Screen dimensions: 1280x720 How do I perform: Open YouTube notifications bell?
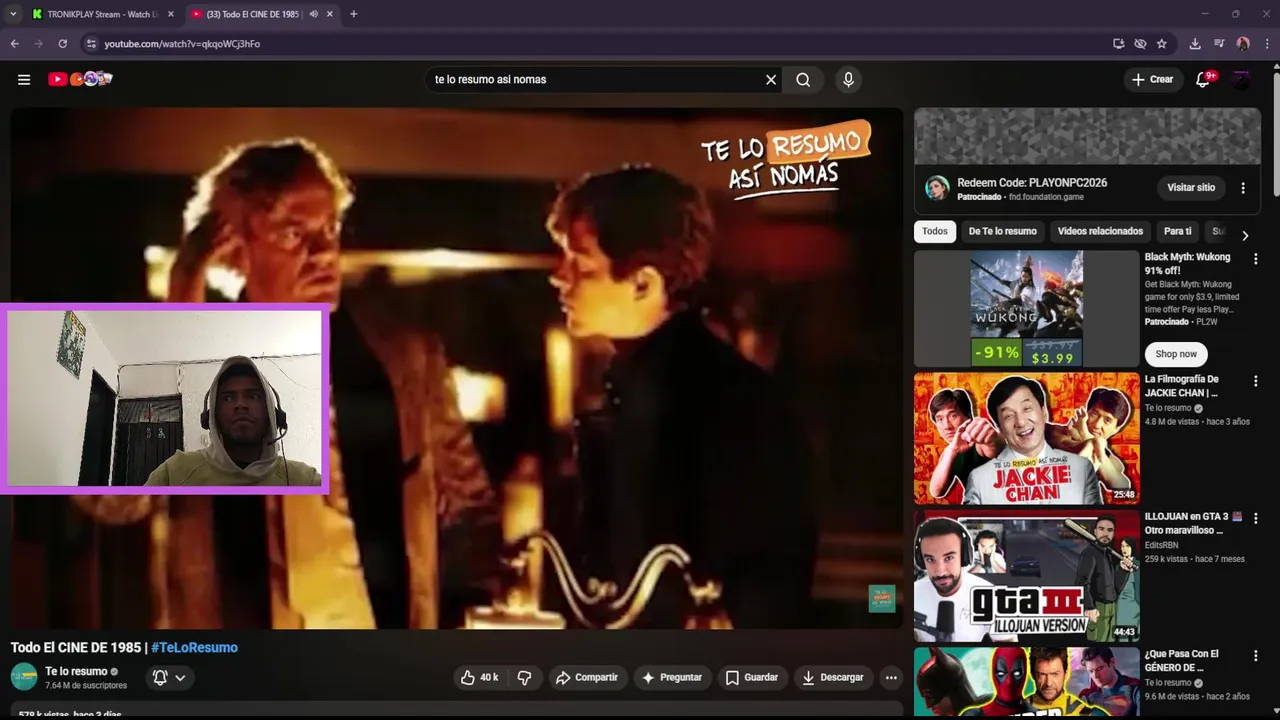click(1203, 80)
